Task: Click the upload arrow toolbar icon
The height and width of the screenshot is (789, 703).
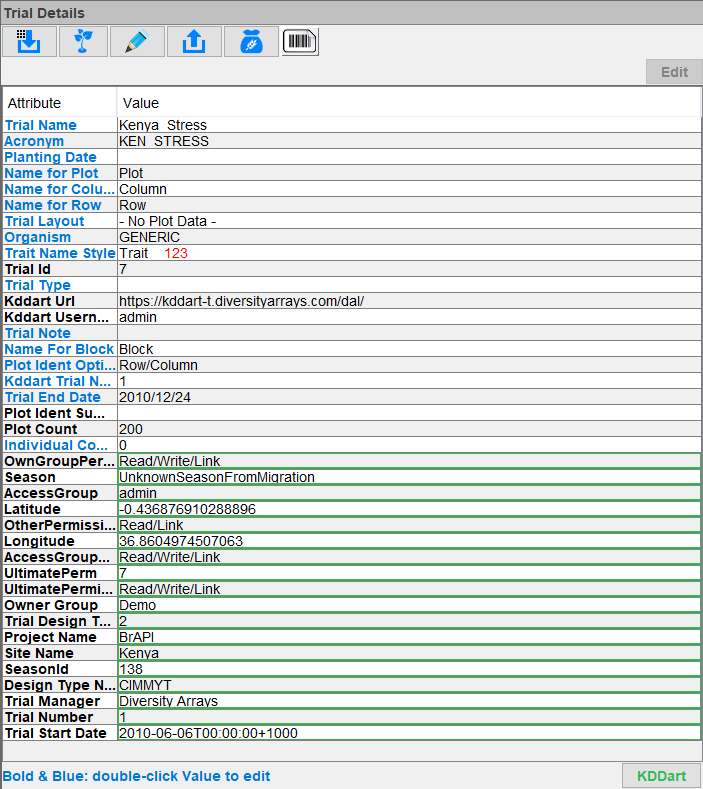Action: (194, 41)
